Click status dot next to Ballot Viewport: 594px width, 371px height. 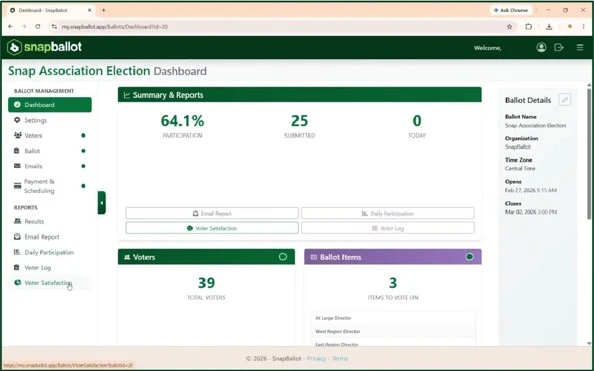[83, 151]
